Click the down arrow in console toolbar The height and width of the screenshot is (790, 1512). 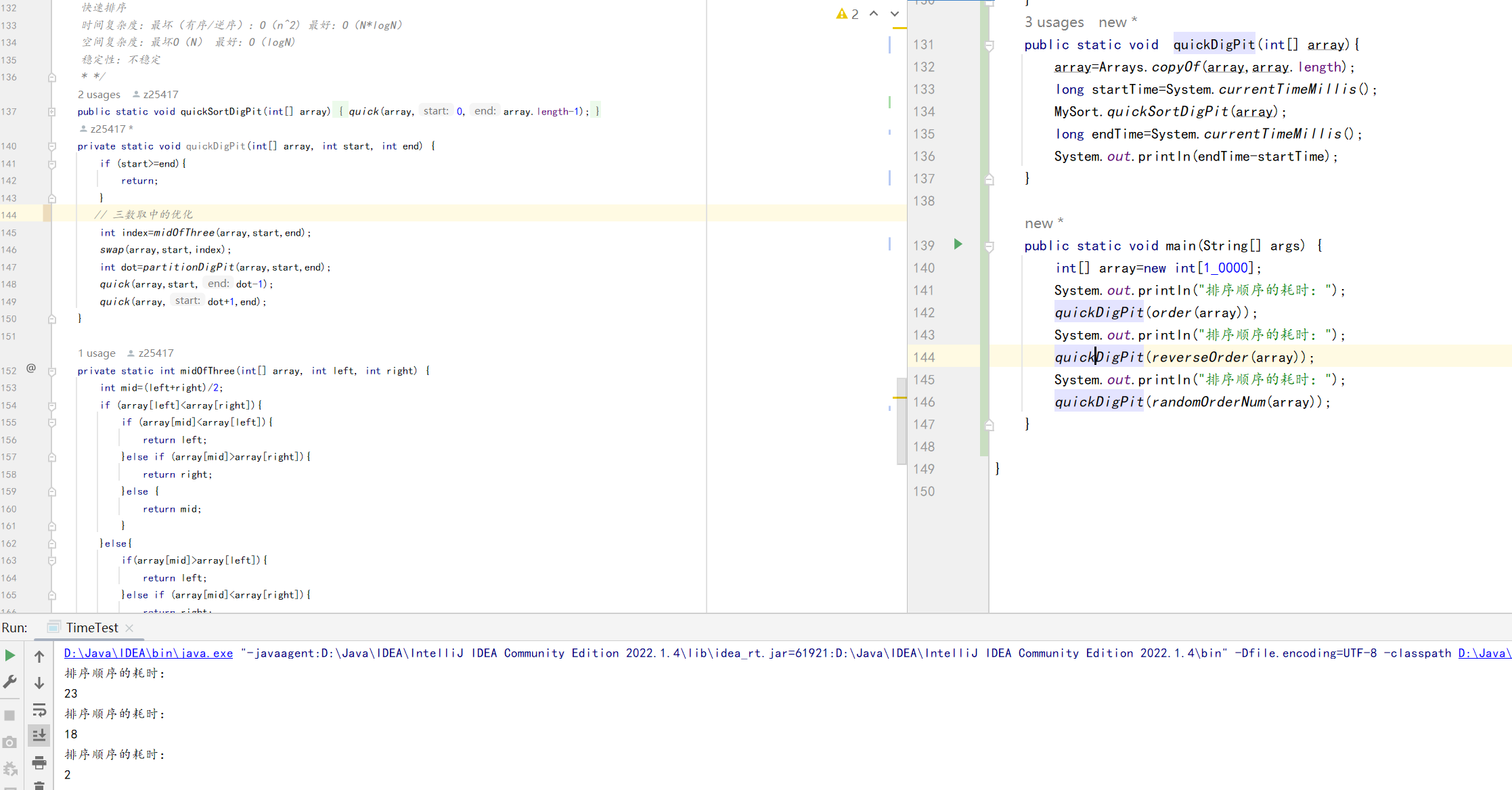39,683
